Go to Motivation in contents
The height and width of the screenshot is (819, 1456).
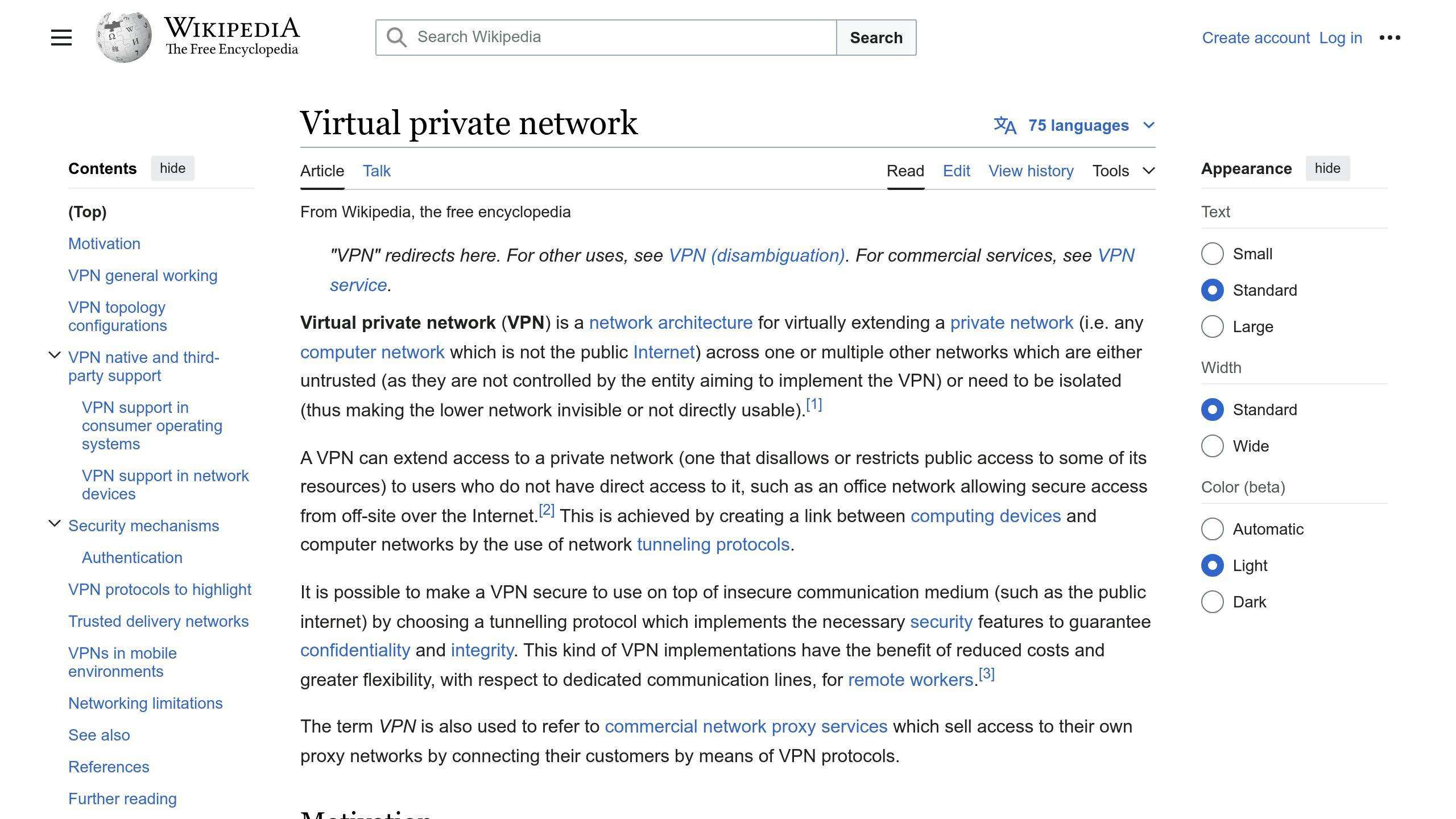click(x=104, y=243)
